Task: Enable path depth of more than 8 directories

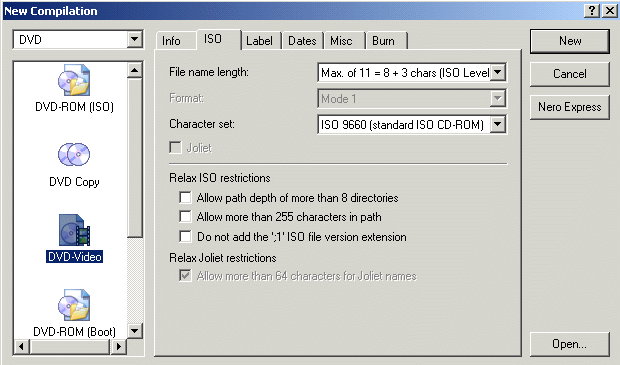Action: (x=185, y=197)
